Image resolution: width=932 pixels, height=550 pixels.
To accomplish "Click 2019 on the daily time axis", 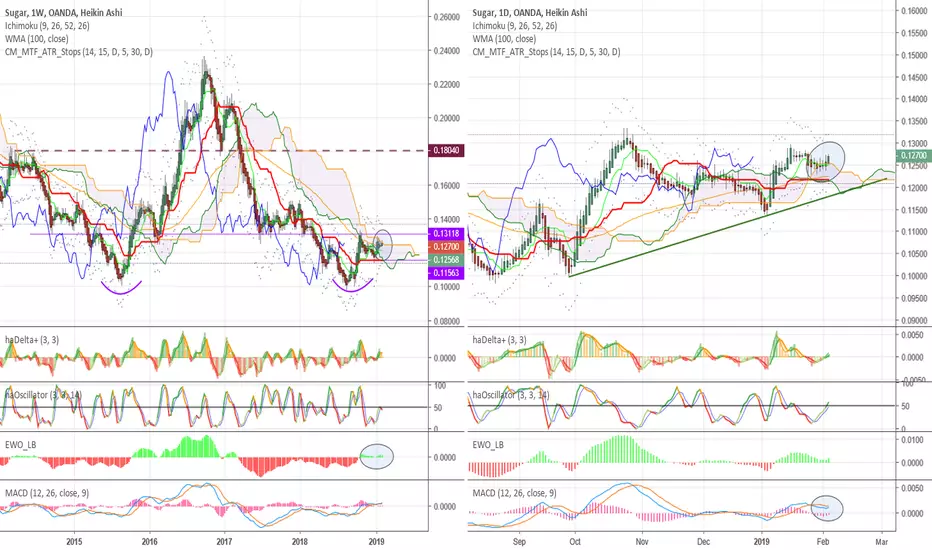I will (x=761, y=542).
